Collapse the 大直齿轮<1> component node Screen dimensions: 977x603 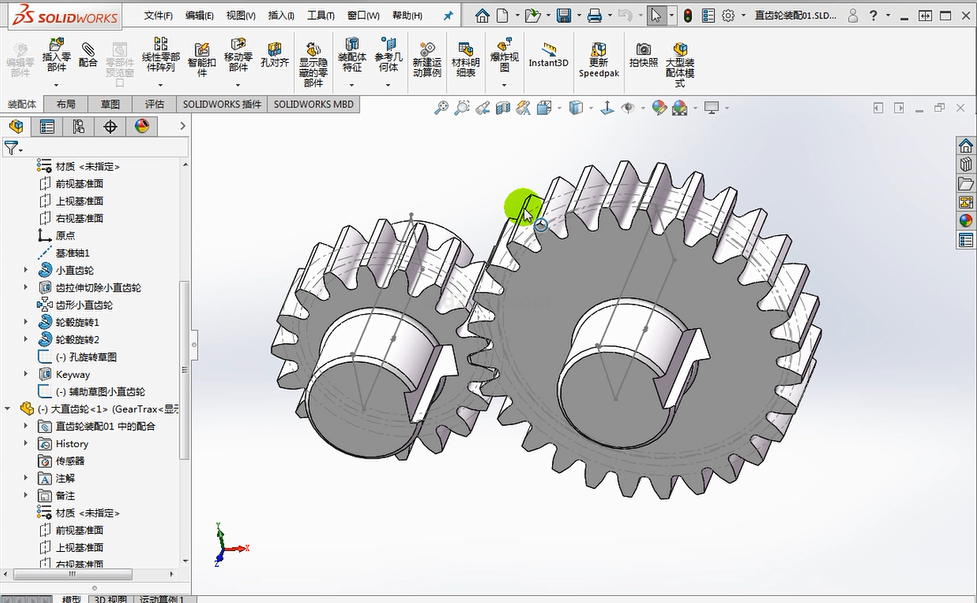point(9,409)
